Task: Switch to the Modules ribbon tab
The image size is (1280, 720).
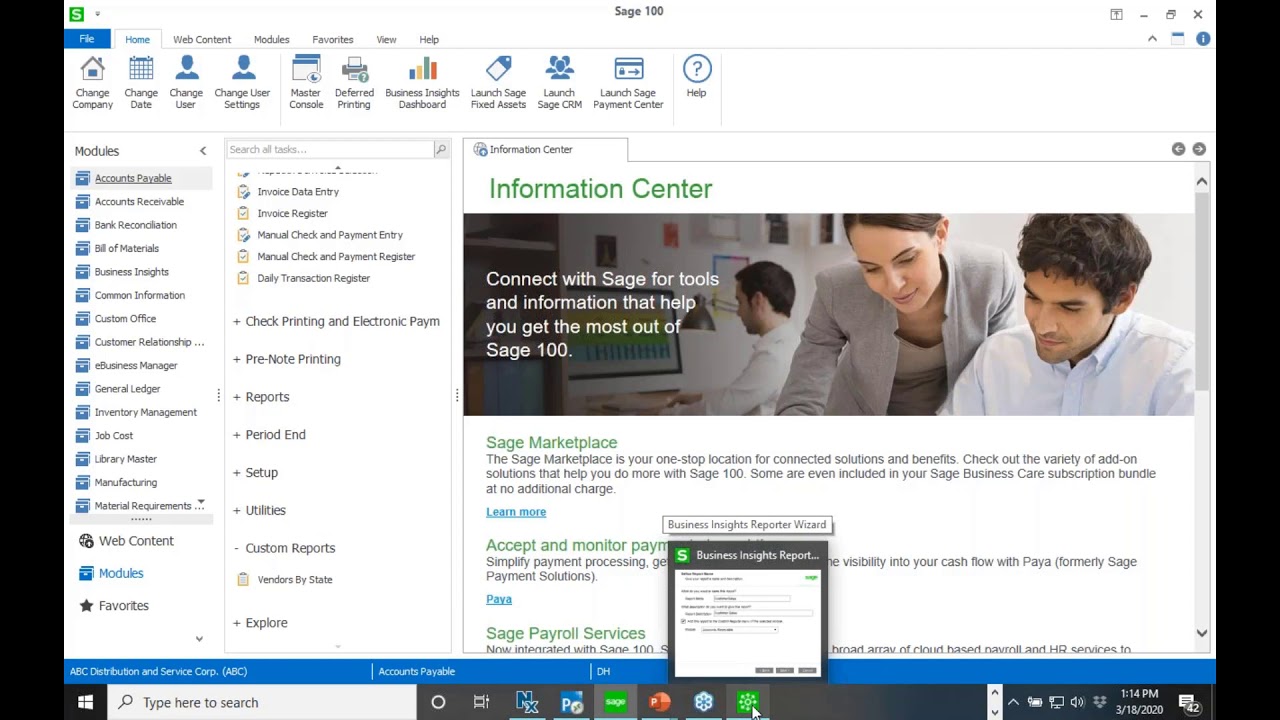Action: coord(271,40)
